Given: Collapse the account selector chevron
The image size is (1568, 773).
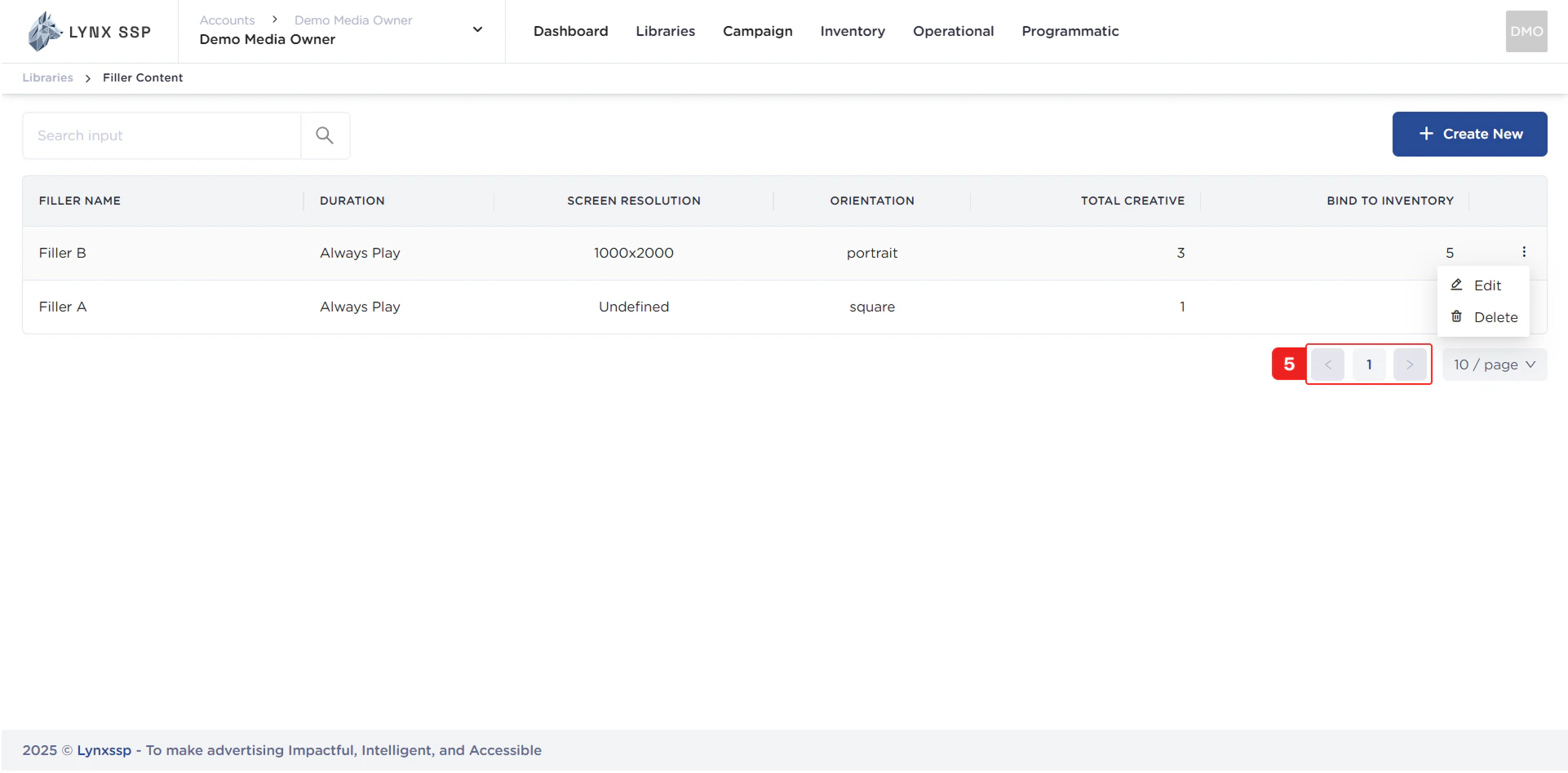Looking at the screenshot, I should pyautogui.click(x=476, y=29).
